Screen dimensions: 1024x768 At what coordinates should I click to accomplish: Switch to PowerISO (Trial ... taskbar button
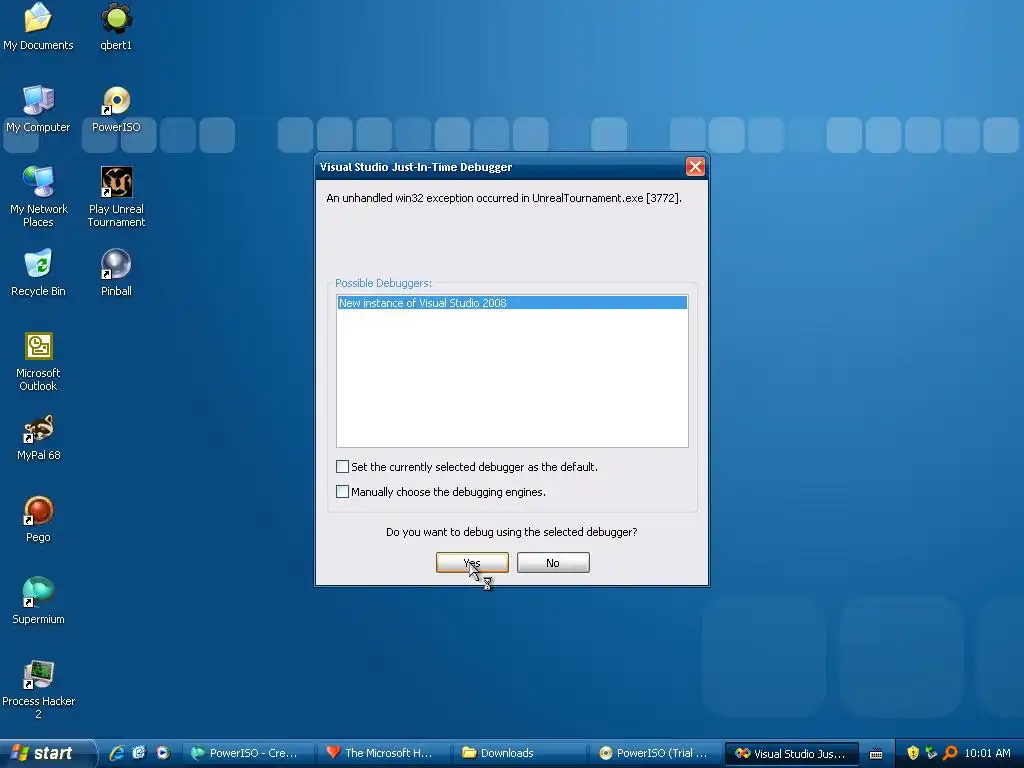[x=656, y=753]
